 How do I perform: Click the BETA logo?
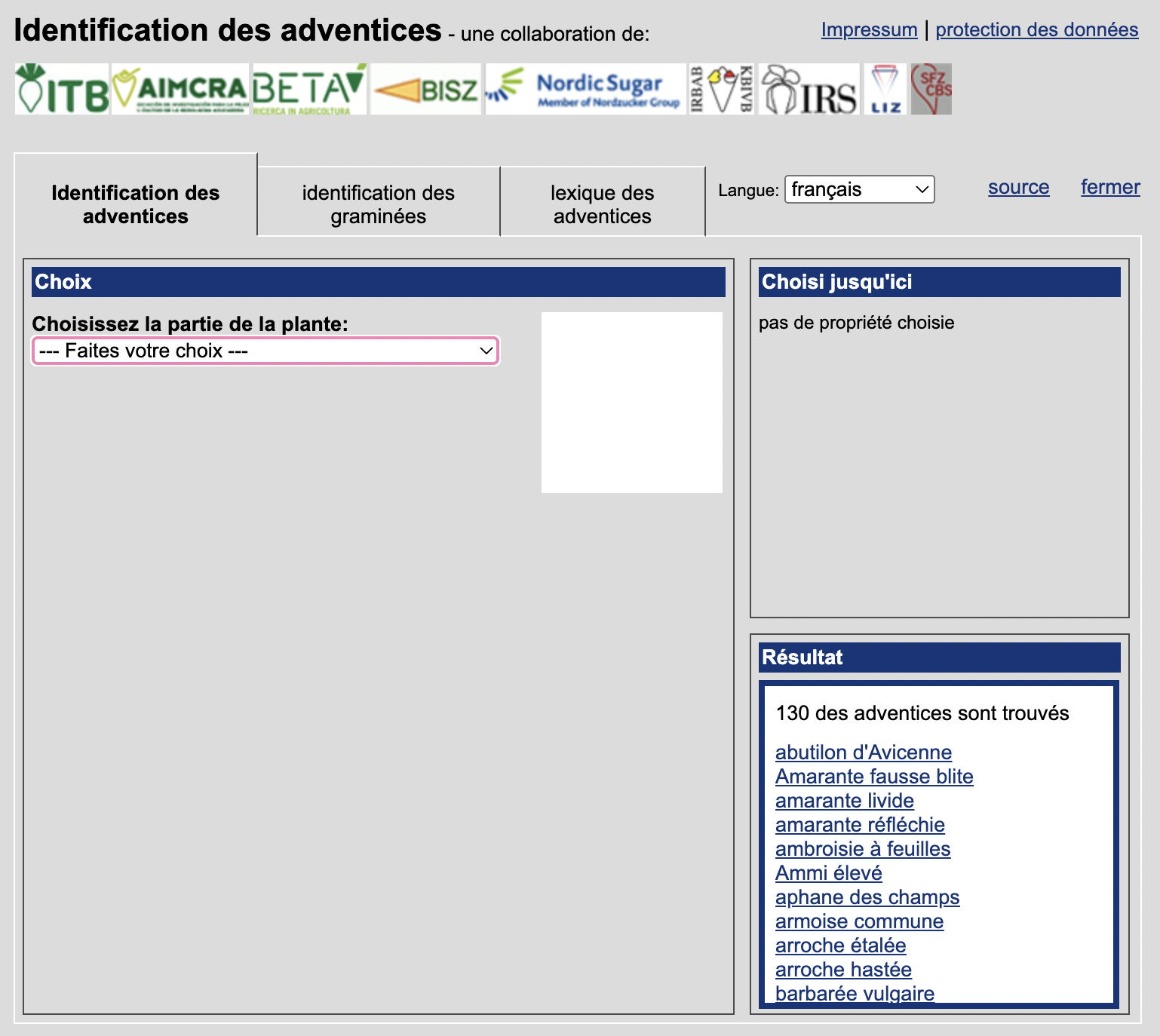coord(308,89)
